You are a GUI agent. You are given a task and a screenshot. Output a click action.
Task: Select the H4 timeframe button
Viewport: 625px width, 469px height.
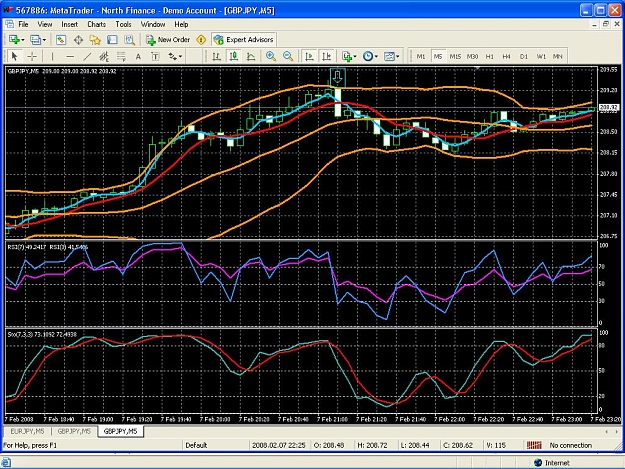[506, 57]
